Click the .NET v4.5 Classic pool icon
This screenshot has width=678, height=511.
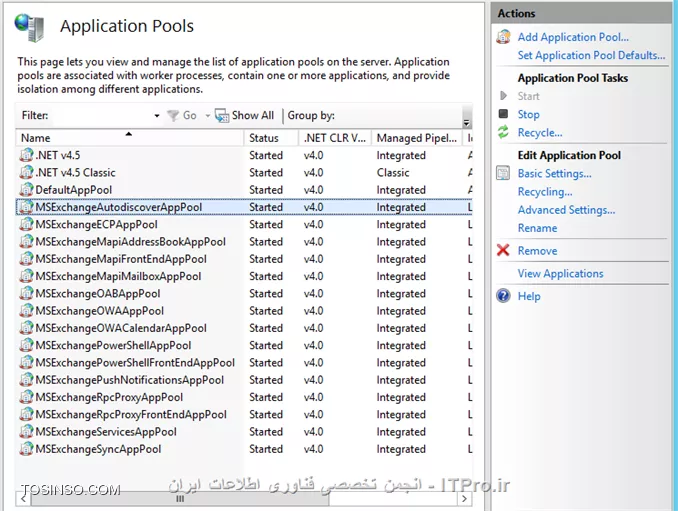pos(26,172)
